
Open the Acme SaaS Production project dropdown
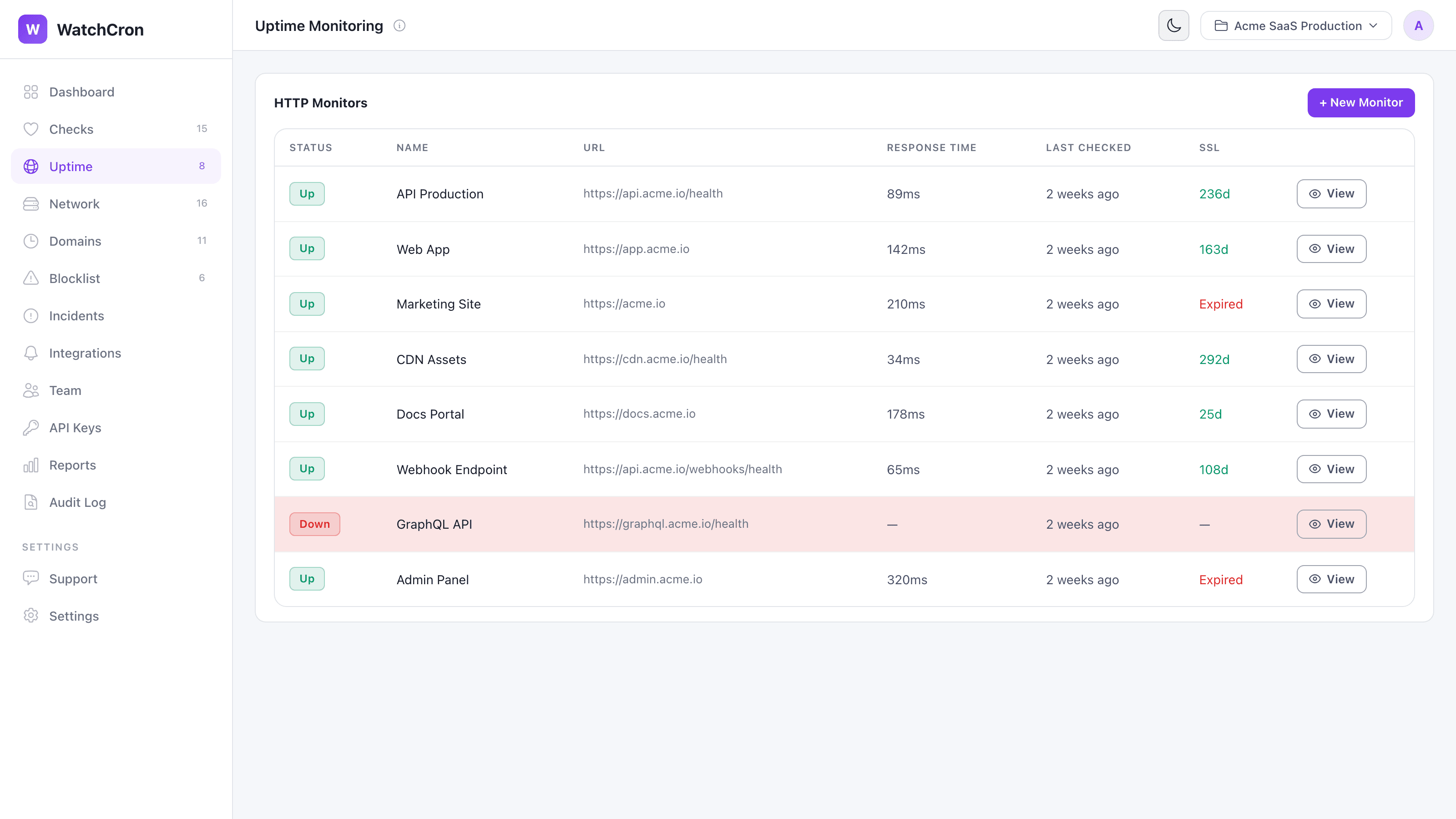[1296, 26]
